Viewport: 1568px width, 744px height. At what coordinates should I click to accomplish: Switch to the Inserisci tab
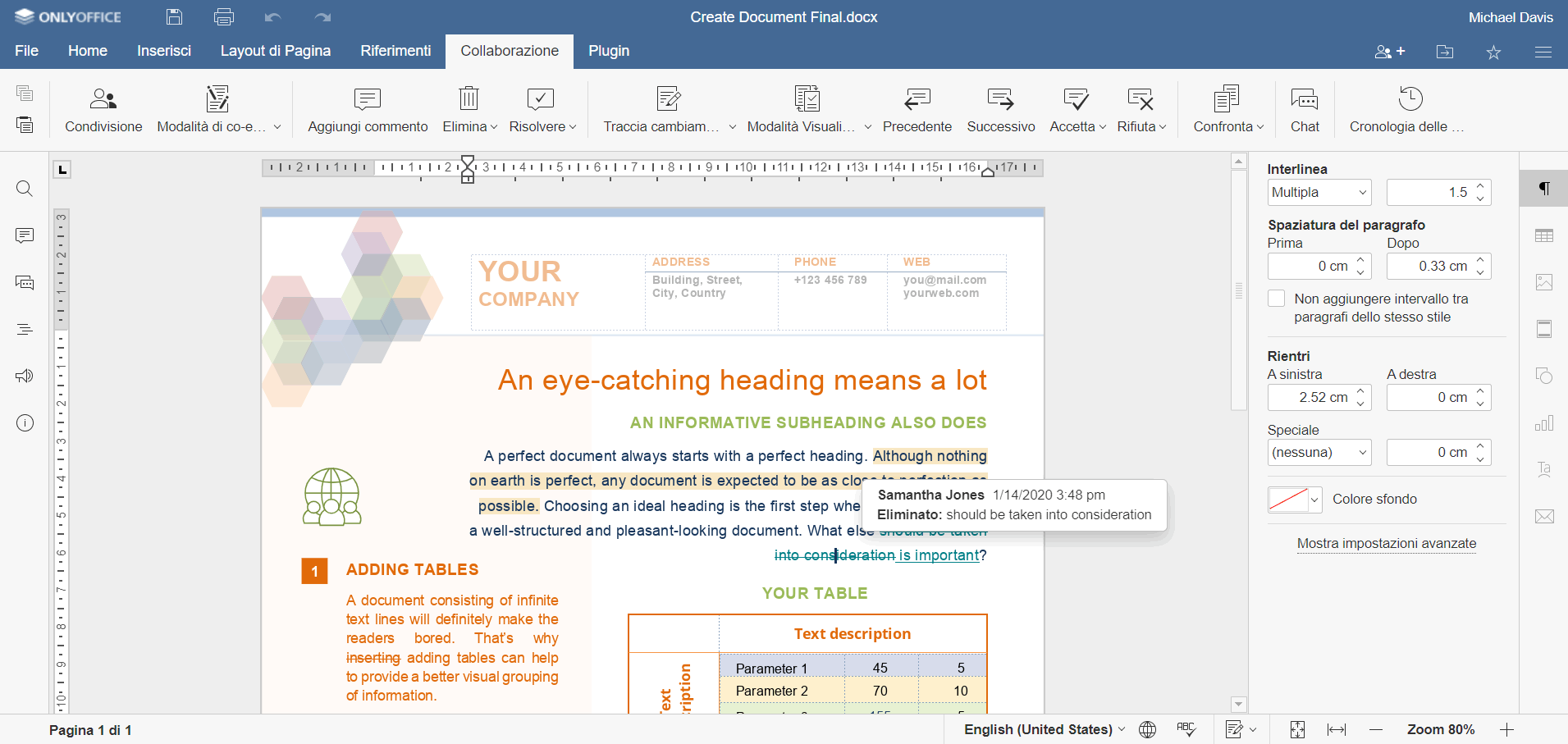(x=164, y=51)
